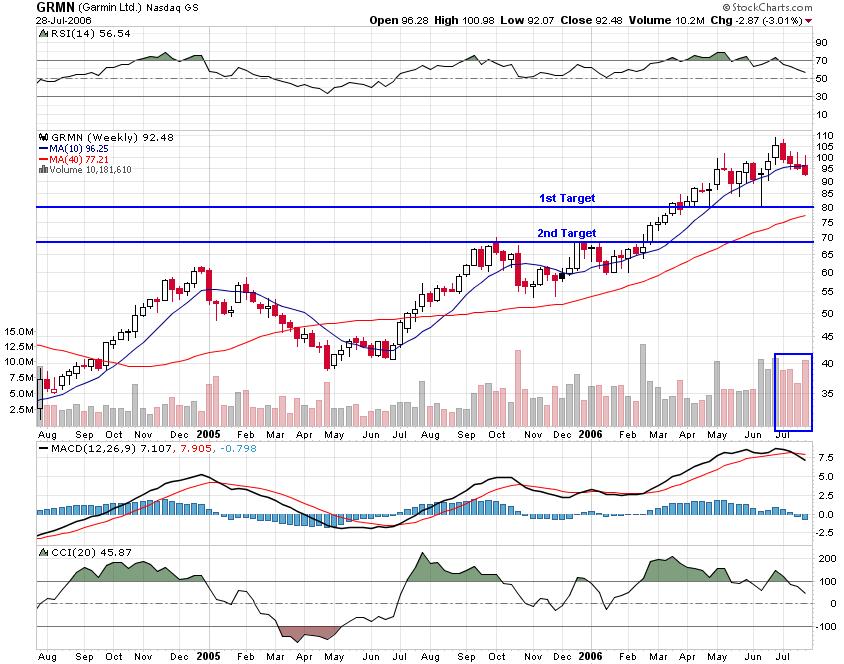This screenshot has width=844, height=664.
Task: Click the volume bars icon beside Volume 10,181,610
Action: pos(43,169)
